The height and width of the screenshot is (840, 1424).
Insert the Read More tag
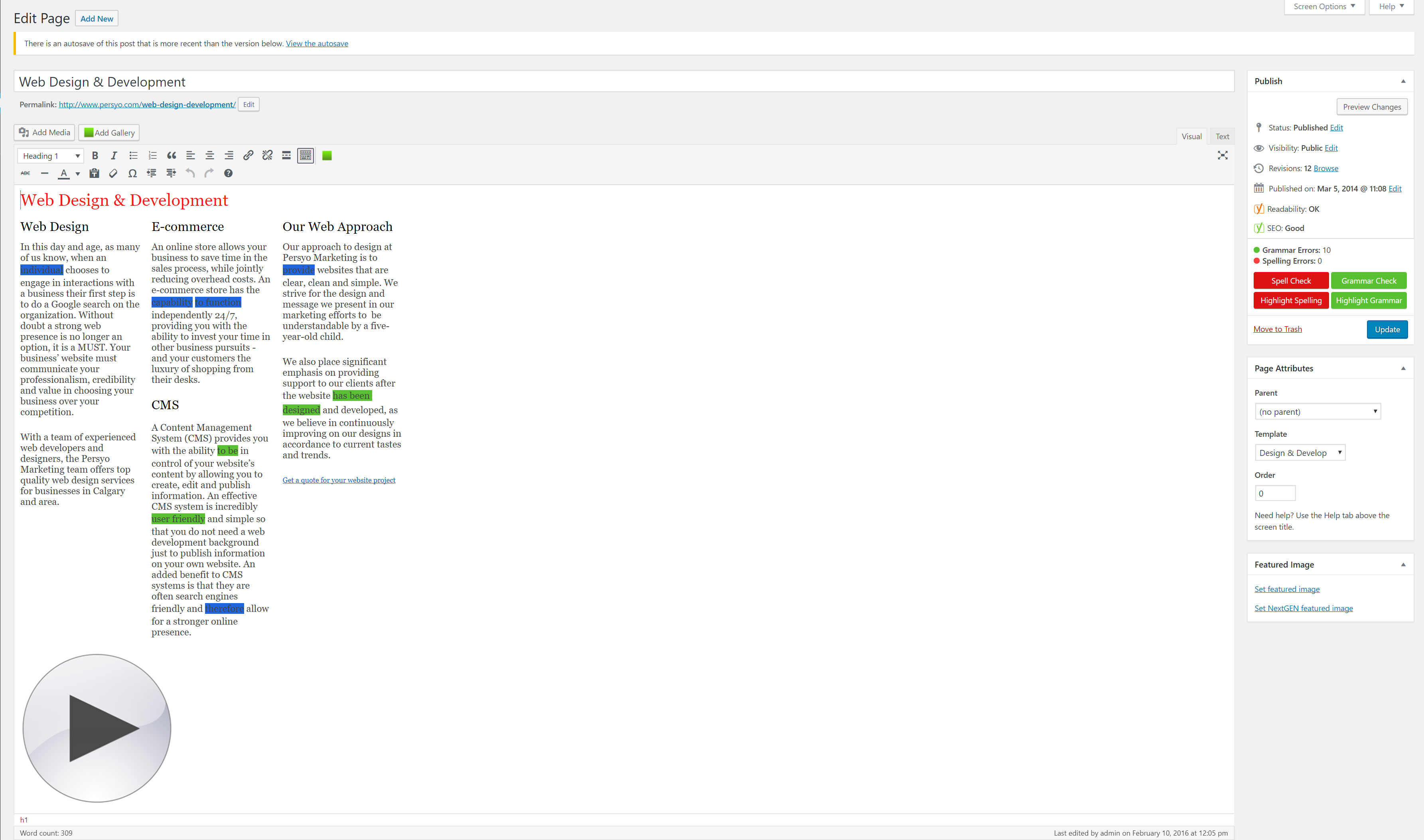(x=286, y=156)
